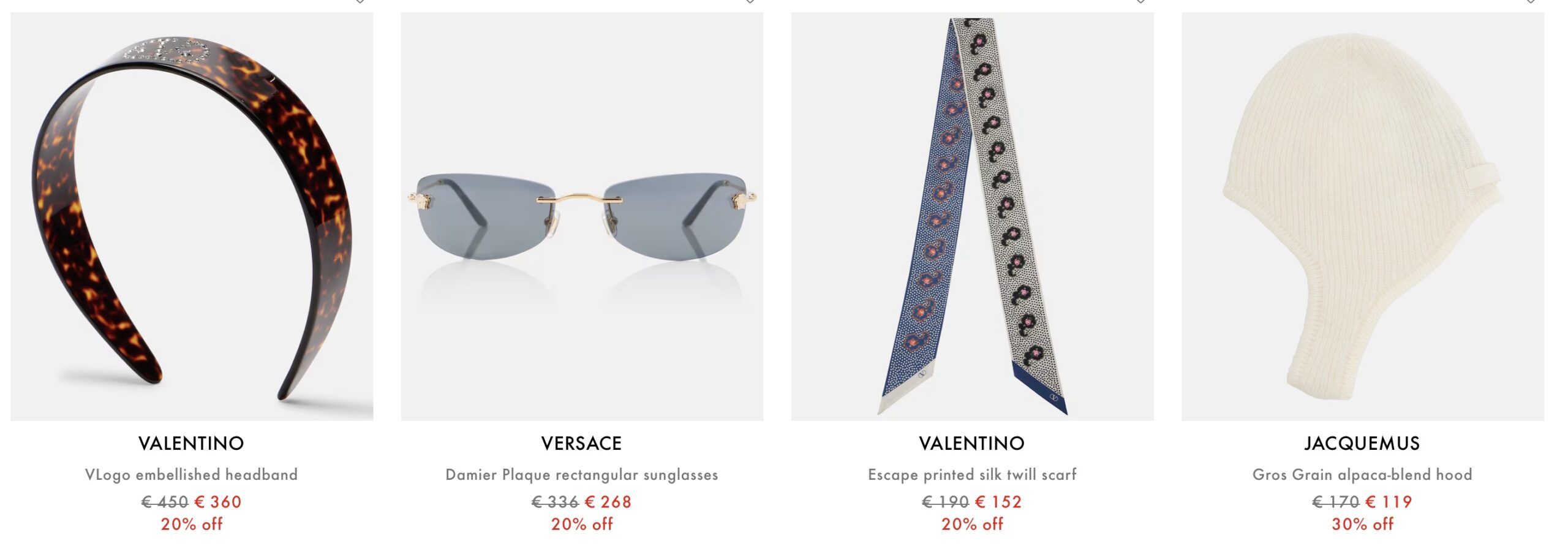The width and height of the screenshot is (1568, 546).
Task: Open Damier Plaque rectangular sunglasses link
Action: pos(582,474)
